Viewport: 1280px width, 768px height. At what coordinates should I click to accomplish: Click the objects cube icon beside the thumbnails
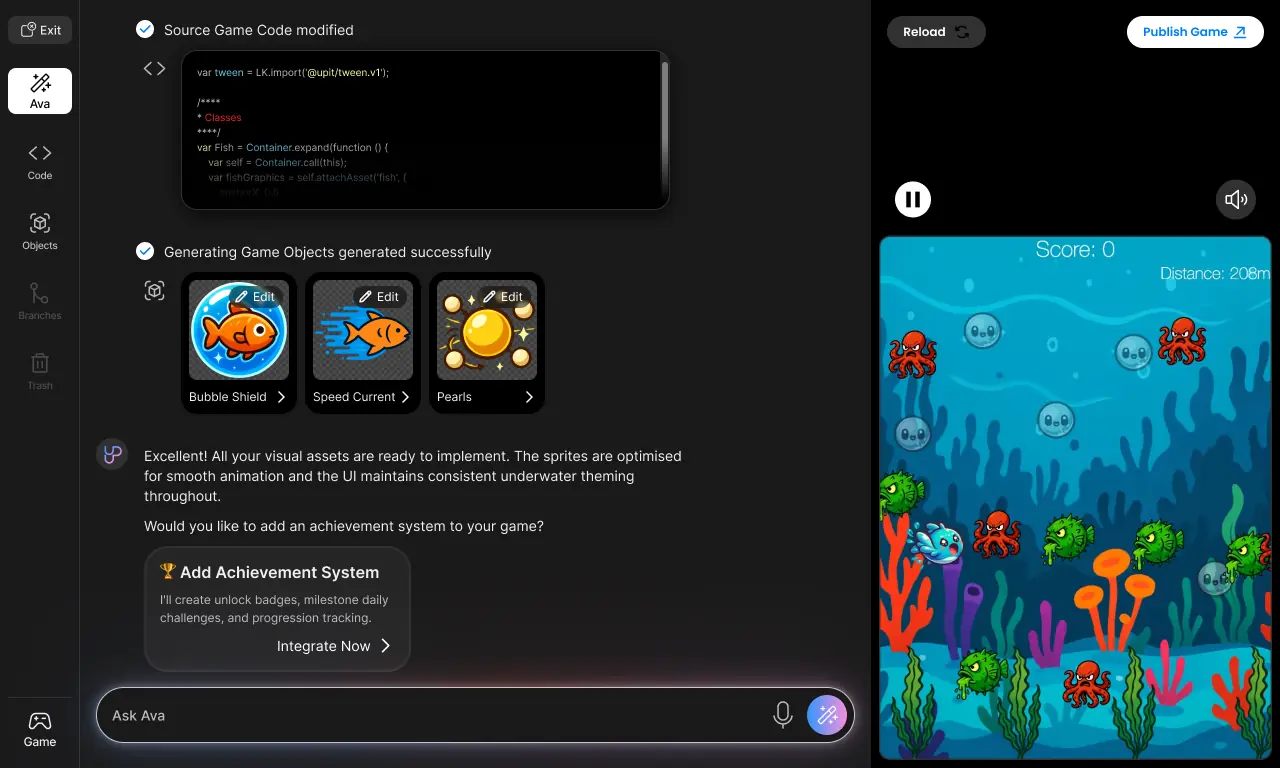tap(154, 290)
